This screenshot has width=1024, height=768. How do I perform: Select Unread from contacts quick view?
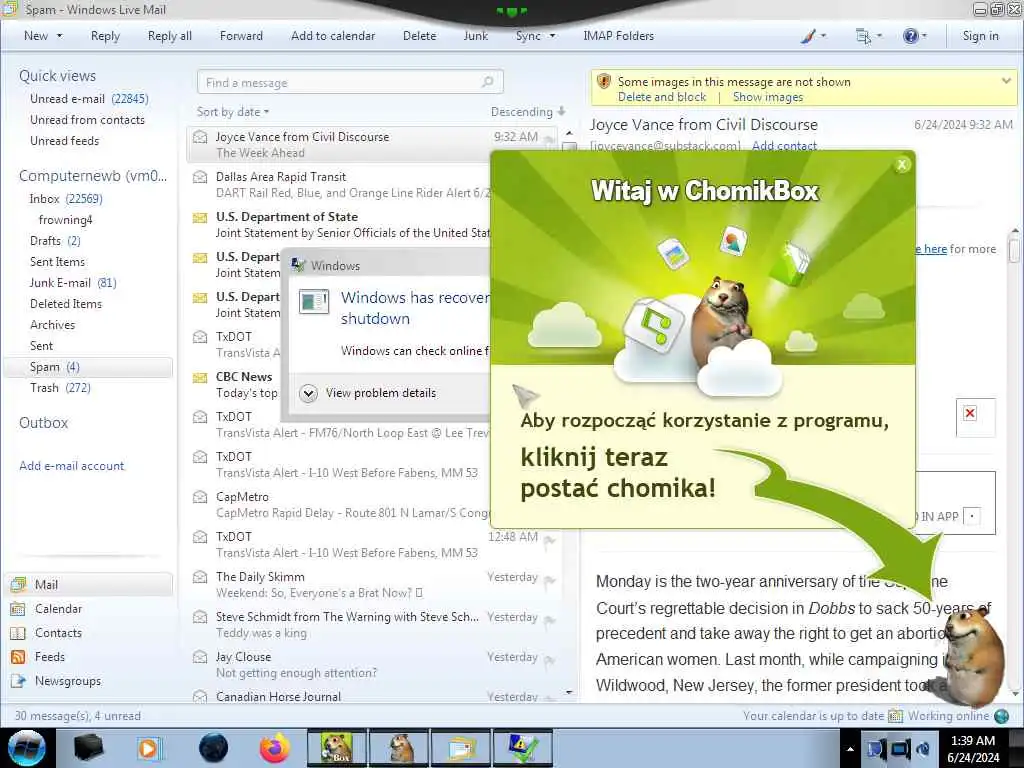pos(88,120)
